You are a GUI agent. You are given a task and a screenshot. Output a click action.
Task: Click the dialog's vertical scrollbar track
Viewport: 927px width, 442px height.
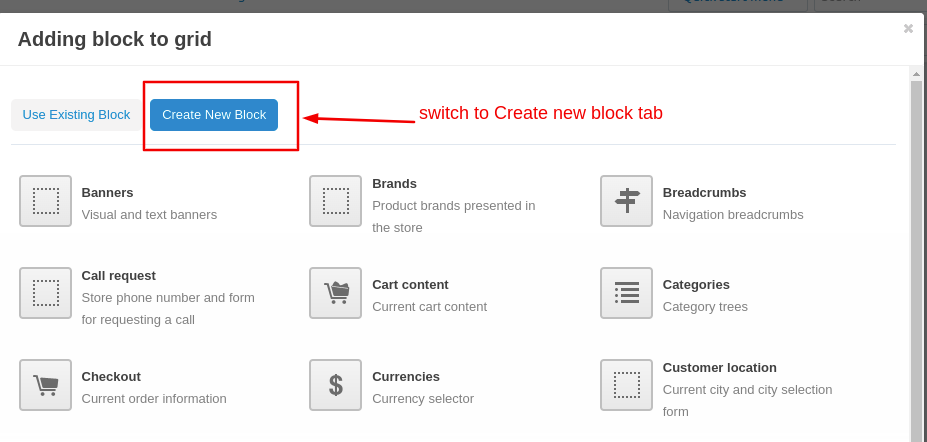[x=916, y=260]
